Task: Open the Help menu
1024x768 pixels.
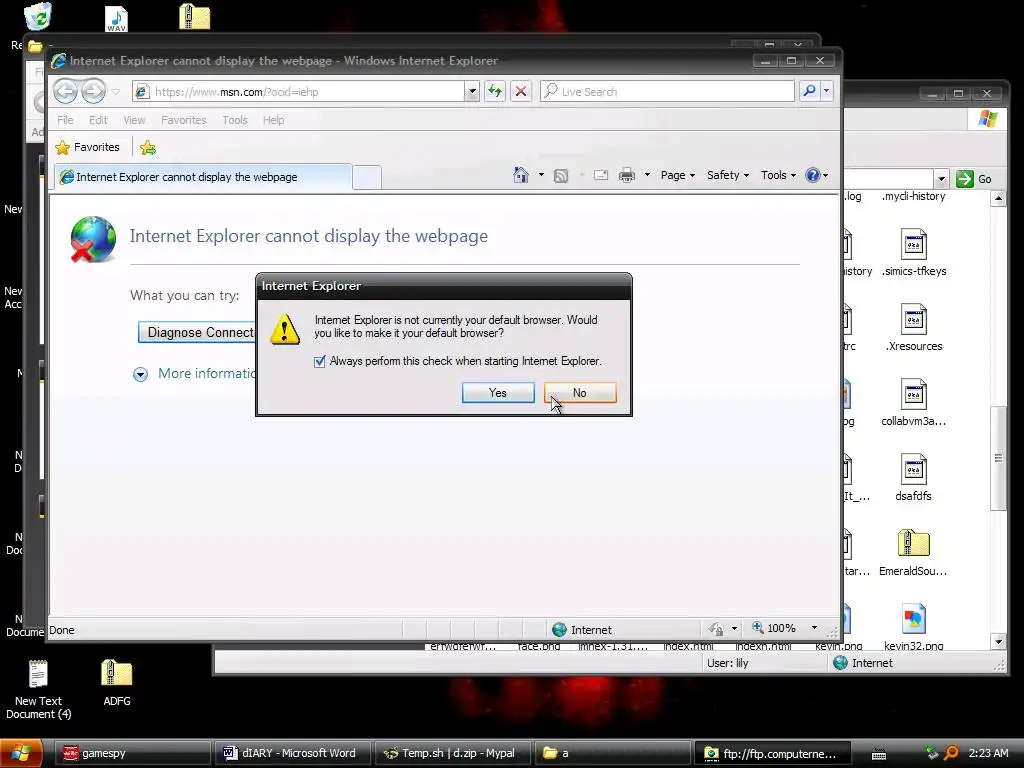Action: click(273, 120)
